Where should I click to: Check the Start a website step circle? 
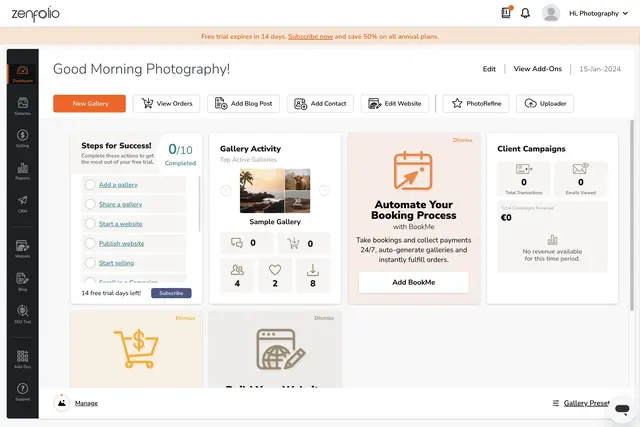click(90, 224)
